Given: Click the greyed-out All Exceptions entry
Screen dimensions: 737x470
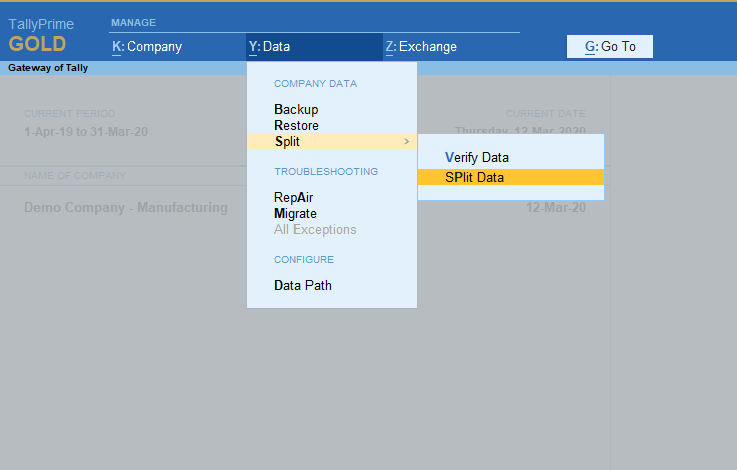Looking at the screenshot, I should 315,230.
